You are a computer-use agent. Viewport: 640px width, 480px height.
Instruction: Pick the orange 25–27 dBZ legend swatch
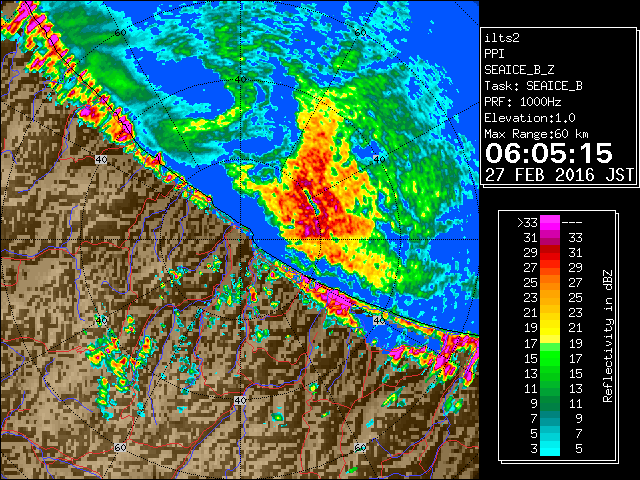(x=550, y=283)
